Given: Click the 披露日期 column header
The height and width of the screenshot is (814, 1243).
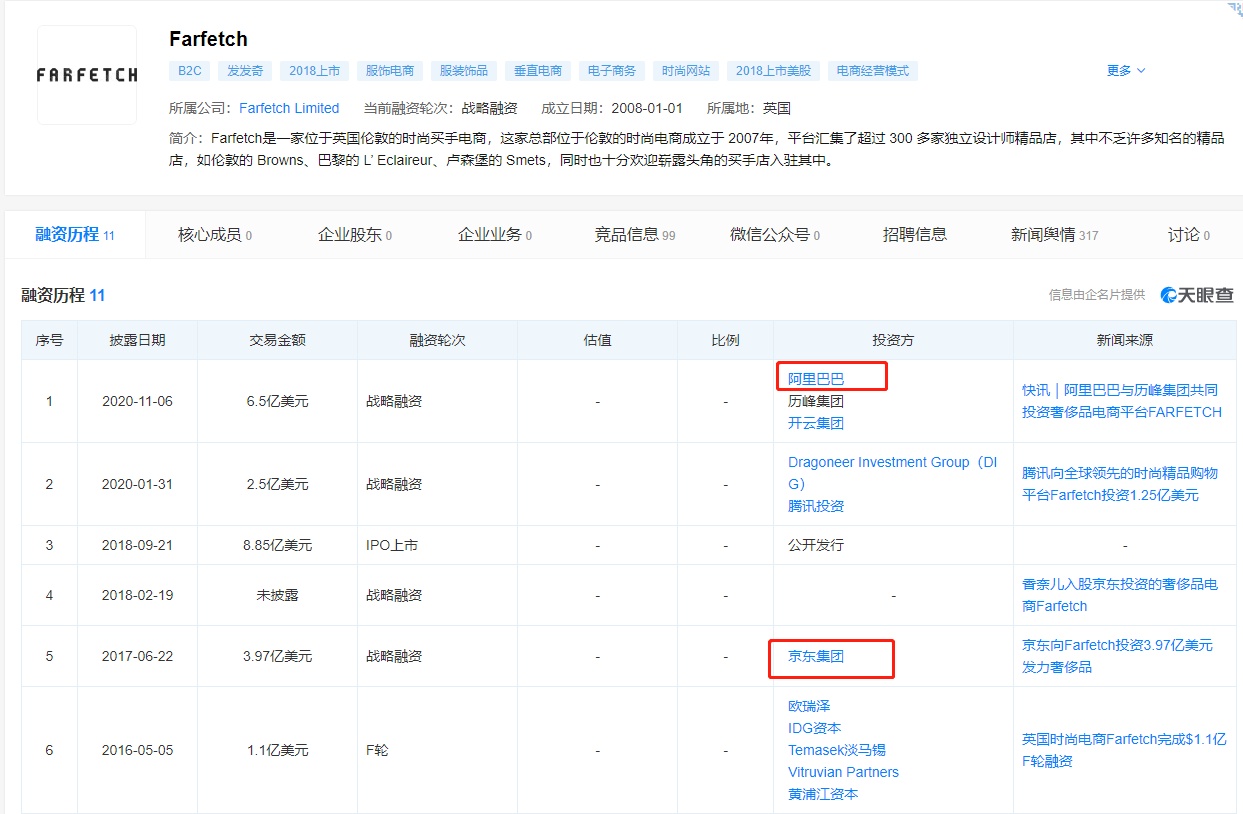Looking at the screenshot, I should tap(138, 340).
